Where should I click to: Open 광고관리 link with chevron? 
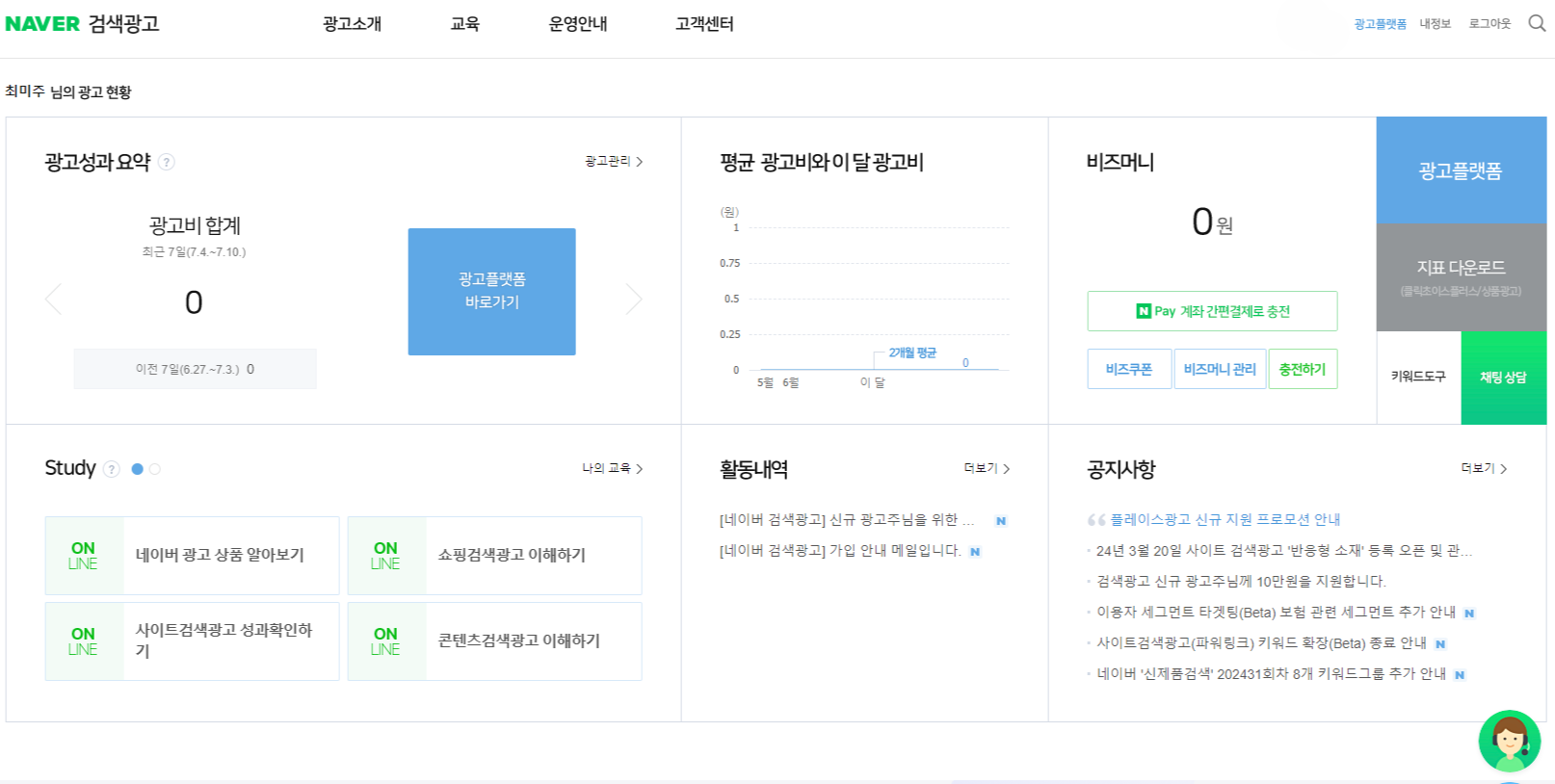[x=614, y=161]
